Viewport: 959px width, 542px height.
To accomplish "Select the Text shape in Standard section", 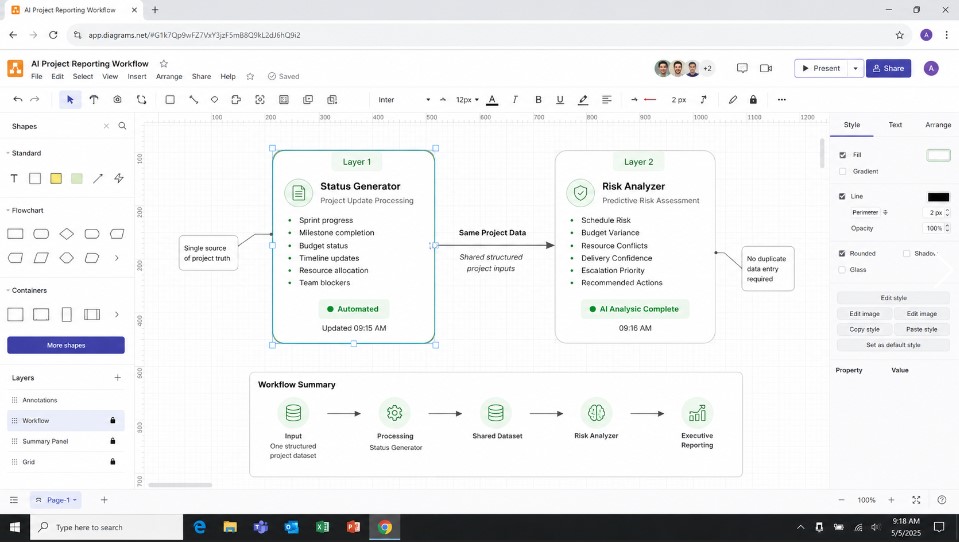I will (x=14, y=179).
